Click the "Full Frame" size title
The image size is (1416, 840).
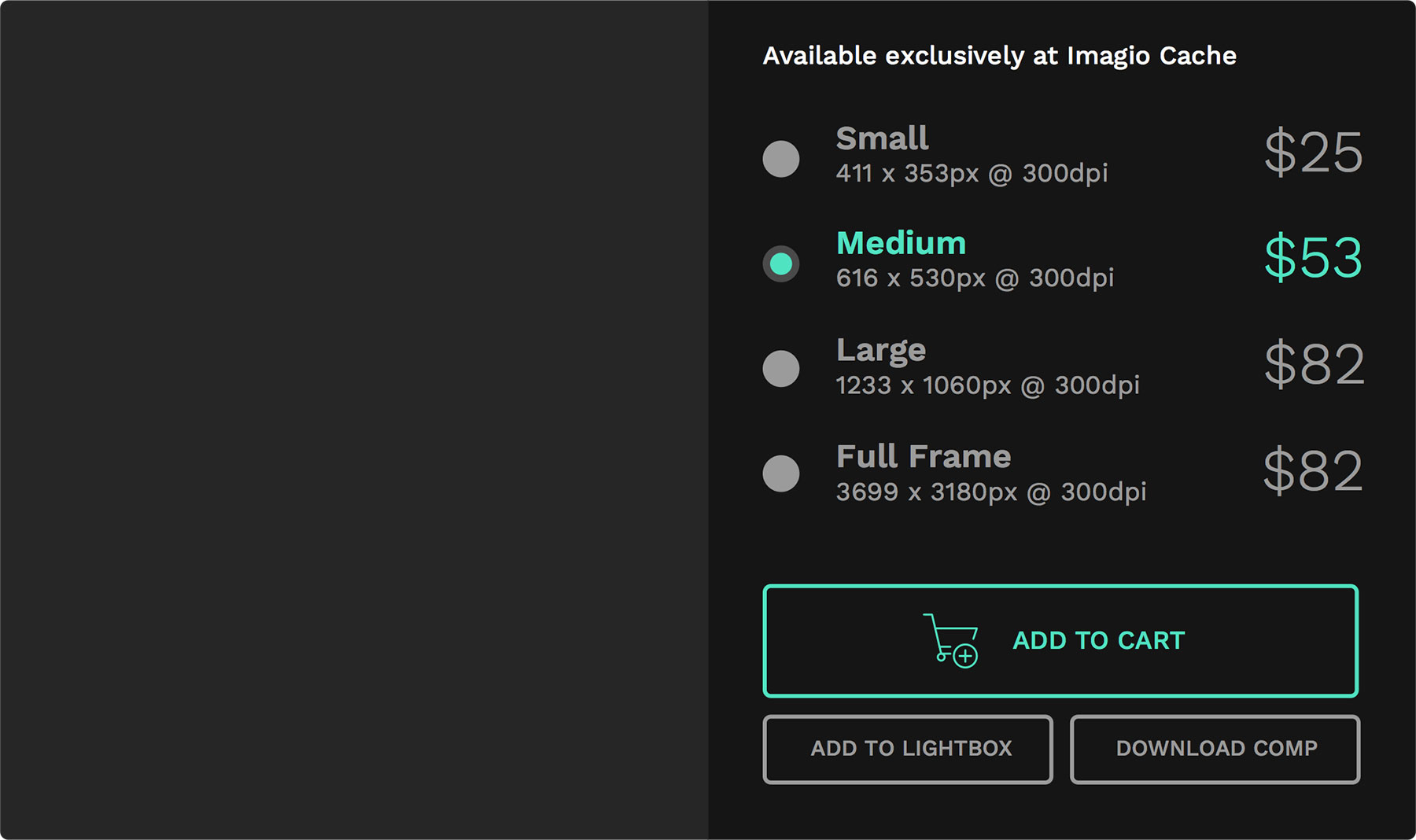point(924,457)
